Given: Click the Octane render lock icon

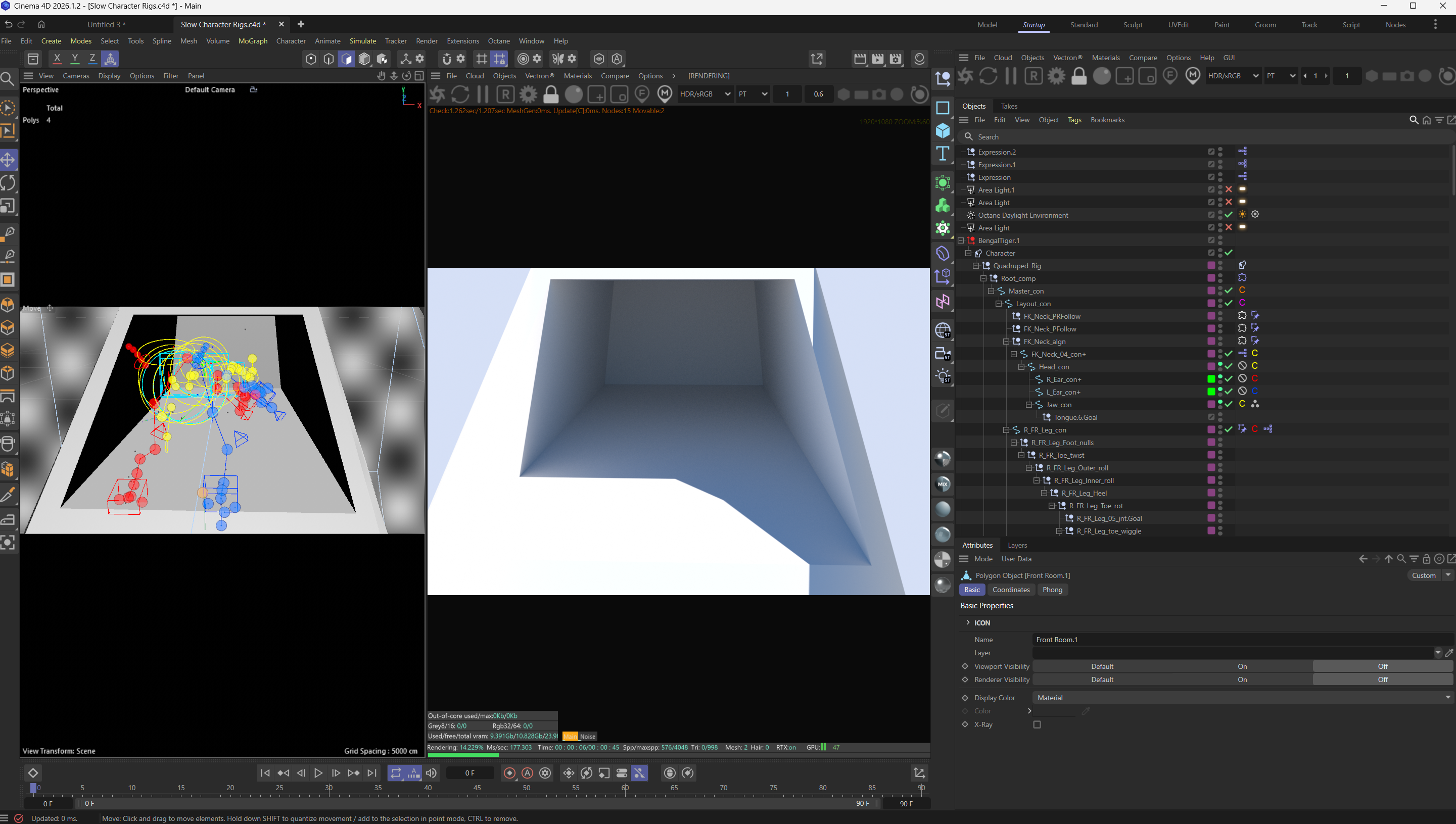Looking at the screenshot, I should click(x=550, y=94).
